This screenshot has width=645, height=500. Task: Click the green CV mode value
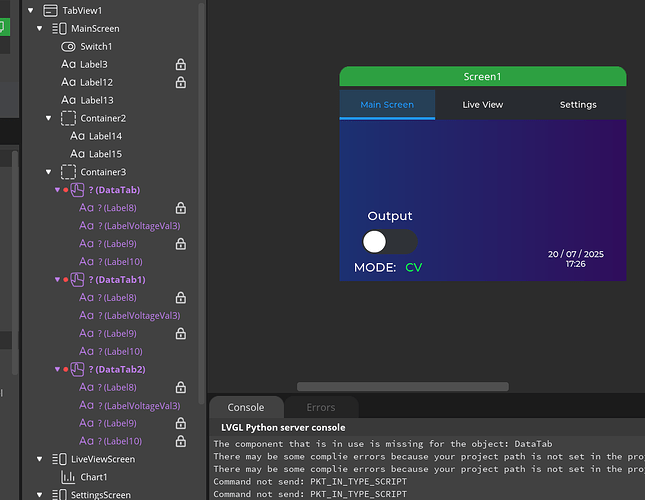tap(414, 268)
